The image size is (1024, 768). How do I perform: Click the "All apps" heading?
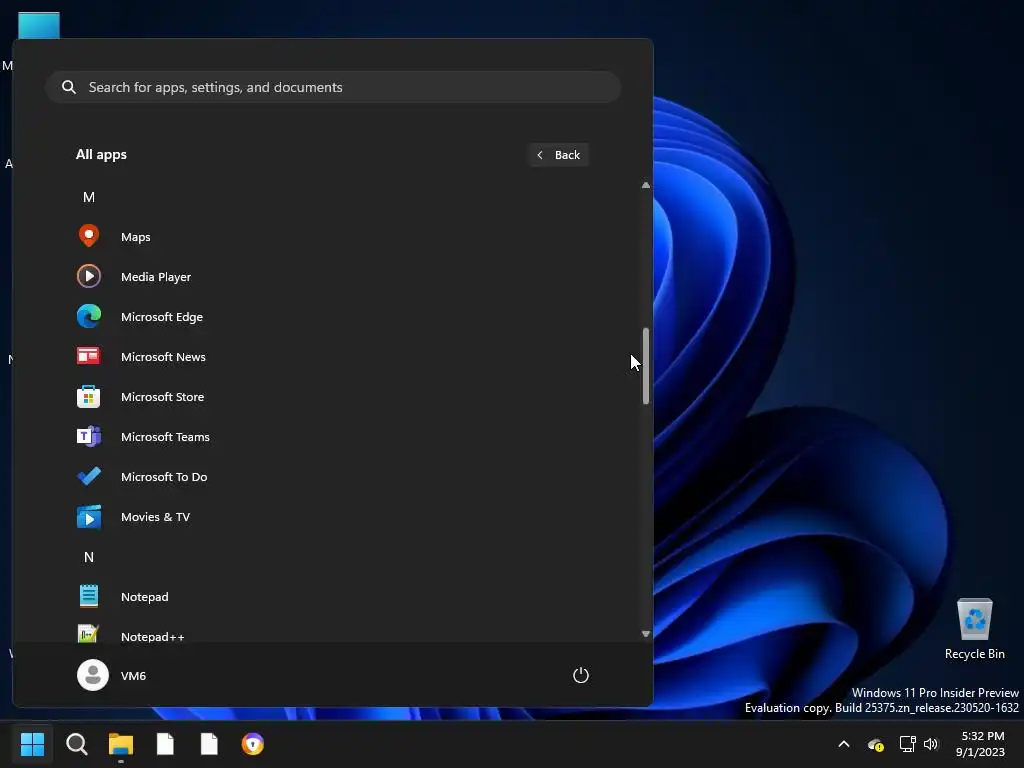[x=101, y=155]
